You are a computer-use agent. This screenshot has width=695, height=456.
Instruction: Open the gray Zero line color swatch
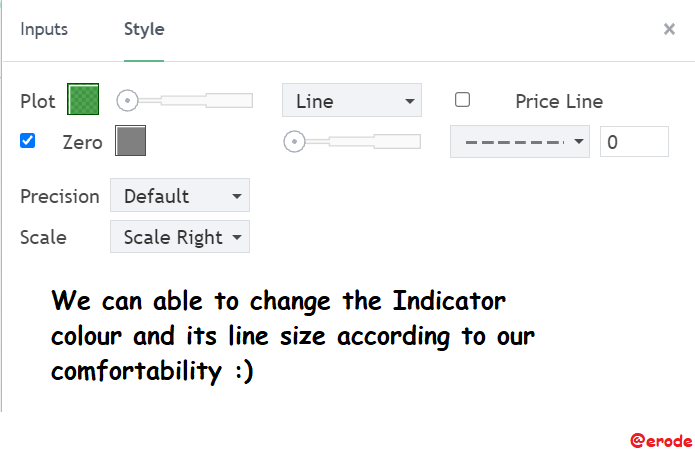[130, 140]
